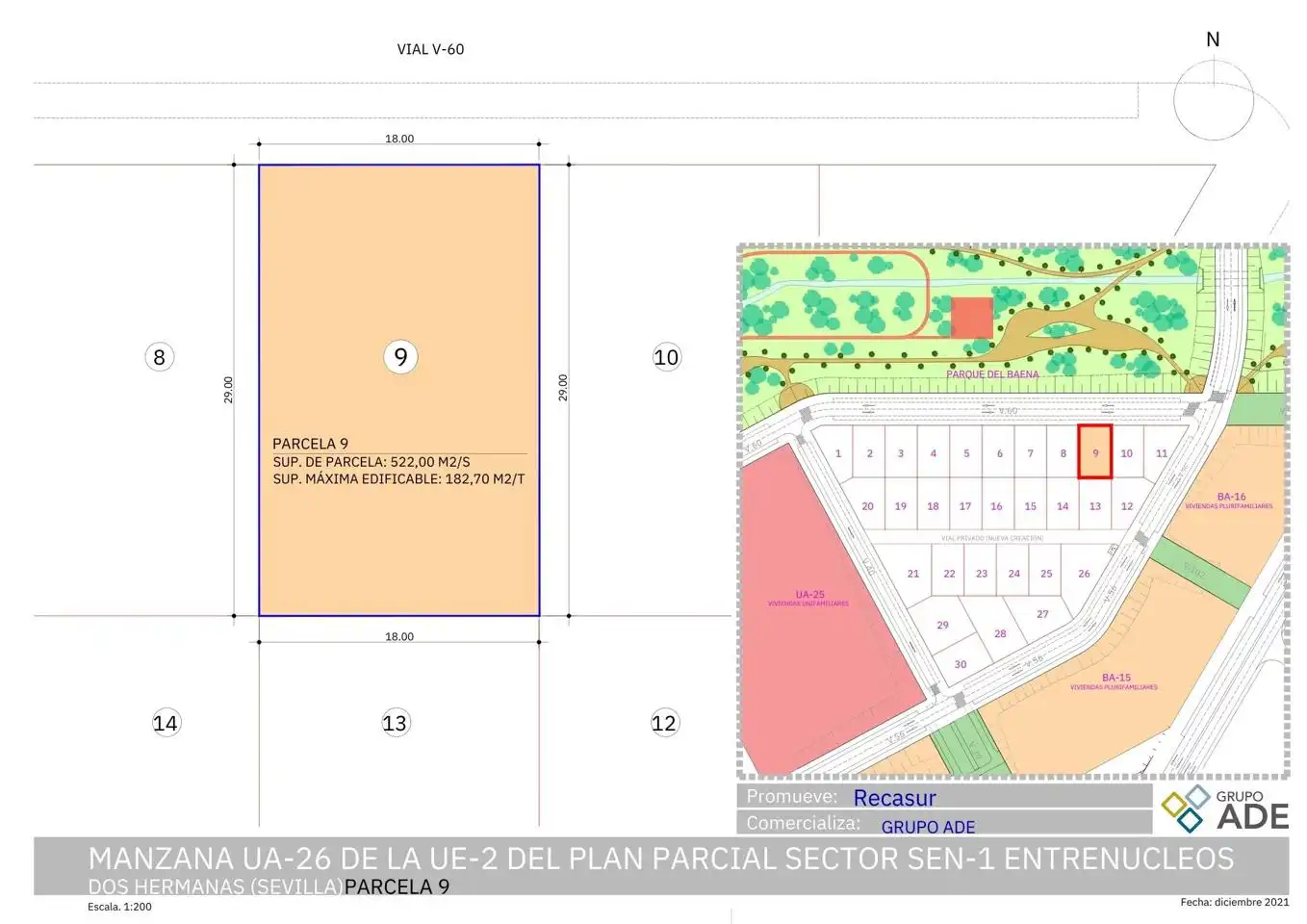Click parcel 25 in the location map
Viewport: 1307px width, 924px height.
pyautogui.click(x=1046, y=574)
